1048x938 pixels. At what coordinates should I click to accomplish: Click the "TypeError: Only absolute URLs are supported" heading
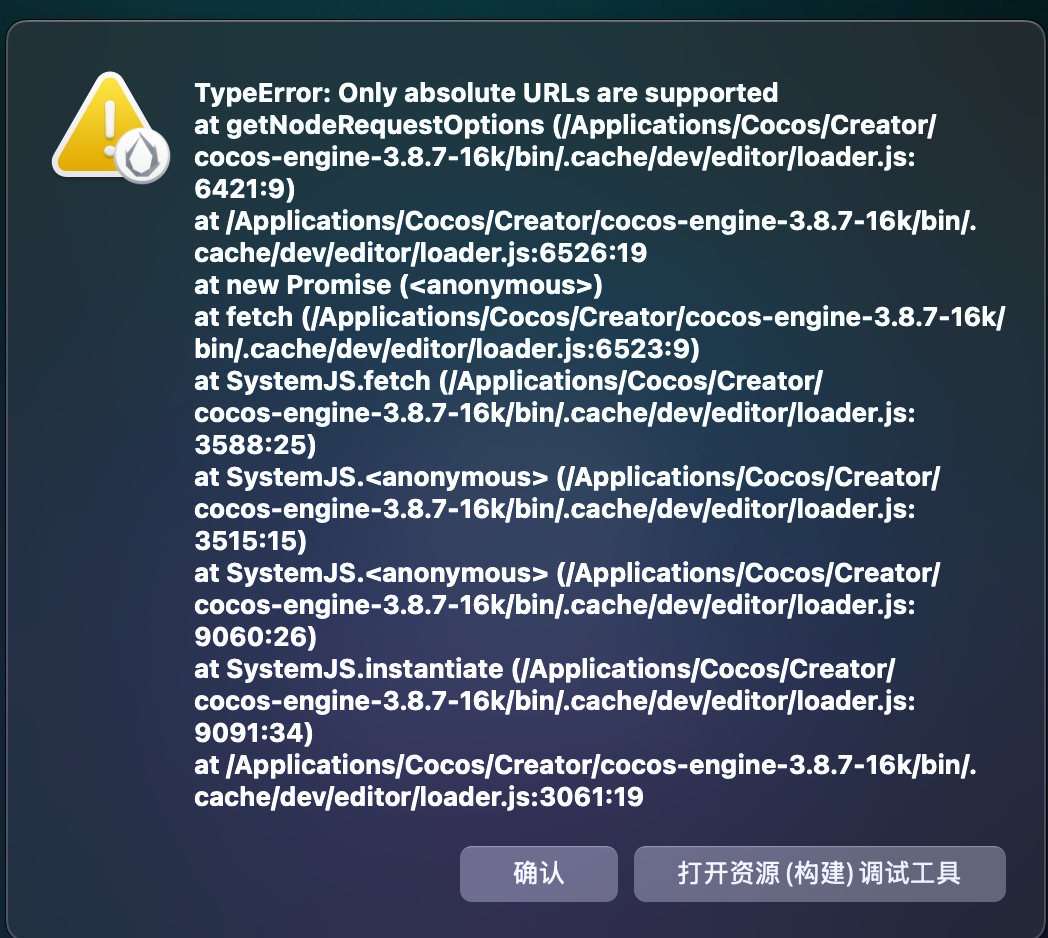point(486,94)
